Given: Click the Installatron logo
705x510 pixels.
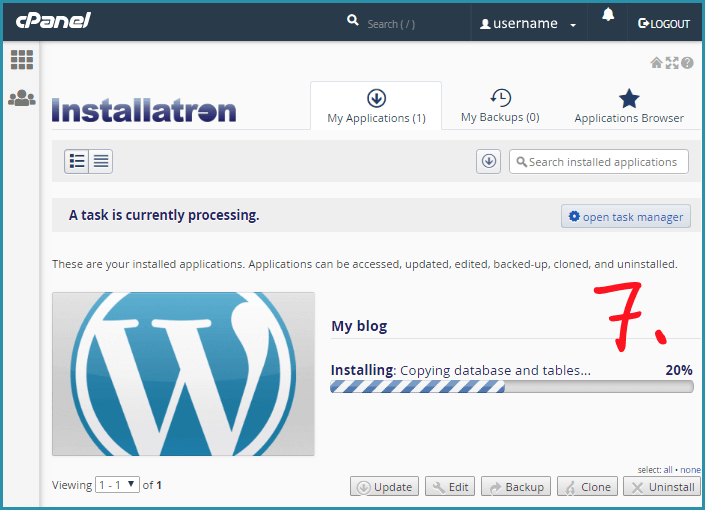Looking at the screenshot, I should coord(144,110).
